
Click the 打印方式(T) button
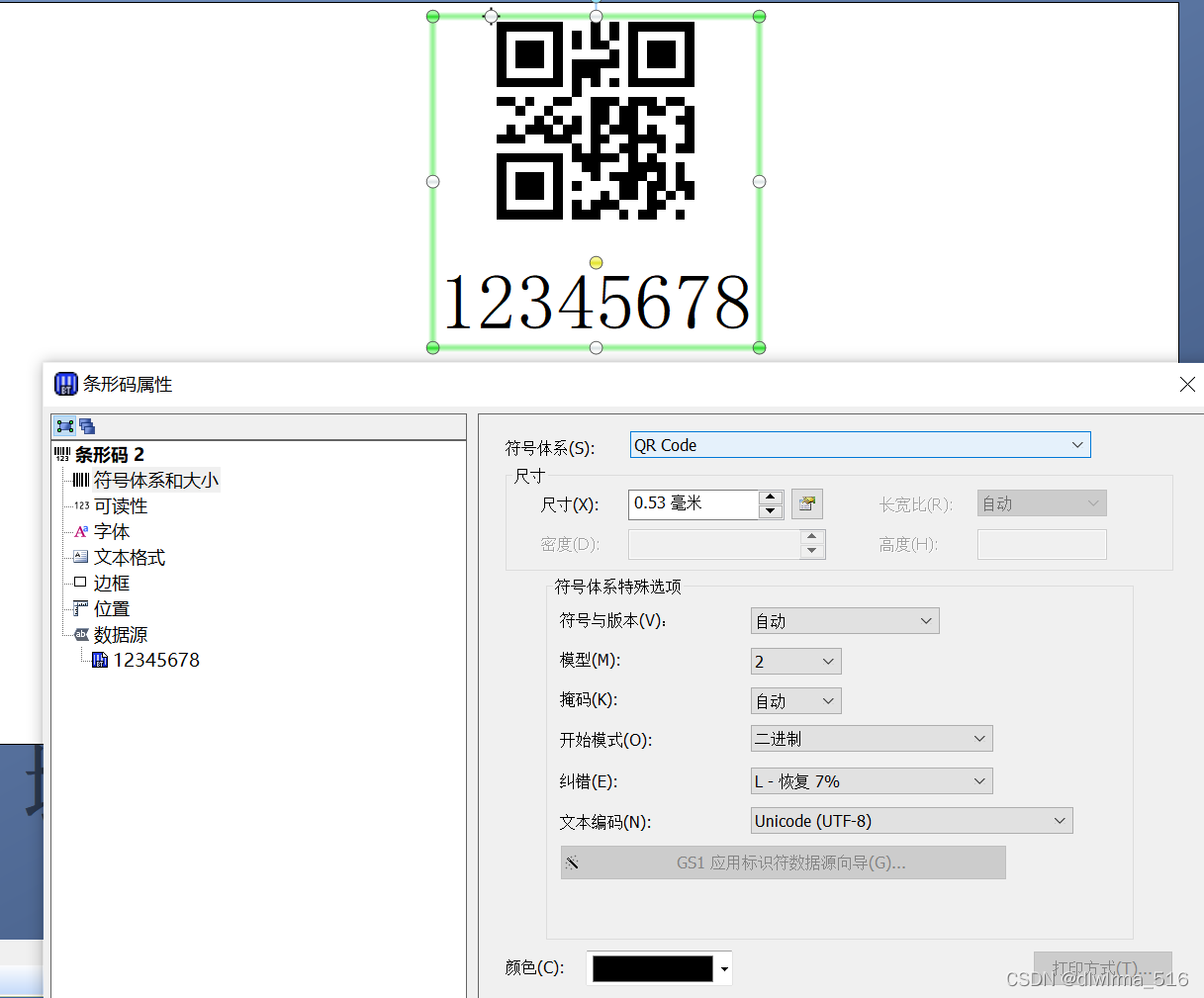[1102, 968]
